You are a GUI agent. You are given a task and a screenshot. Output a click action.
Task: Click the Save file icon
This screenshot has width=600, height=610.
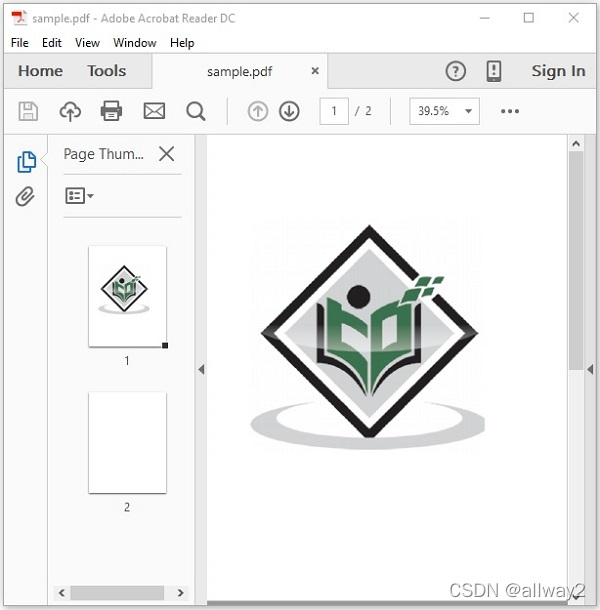coord(28,111)
